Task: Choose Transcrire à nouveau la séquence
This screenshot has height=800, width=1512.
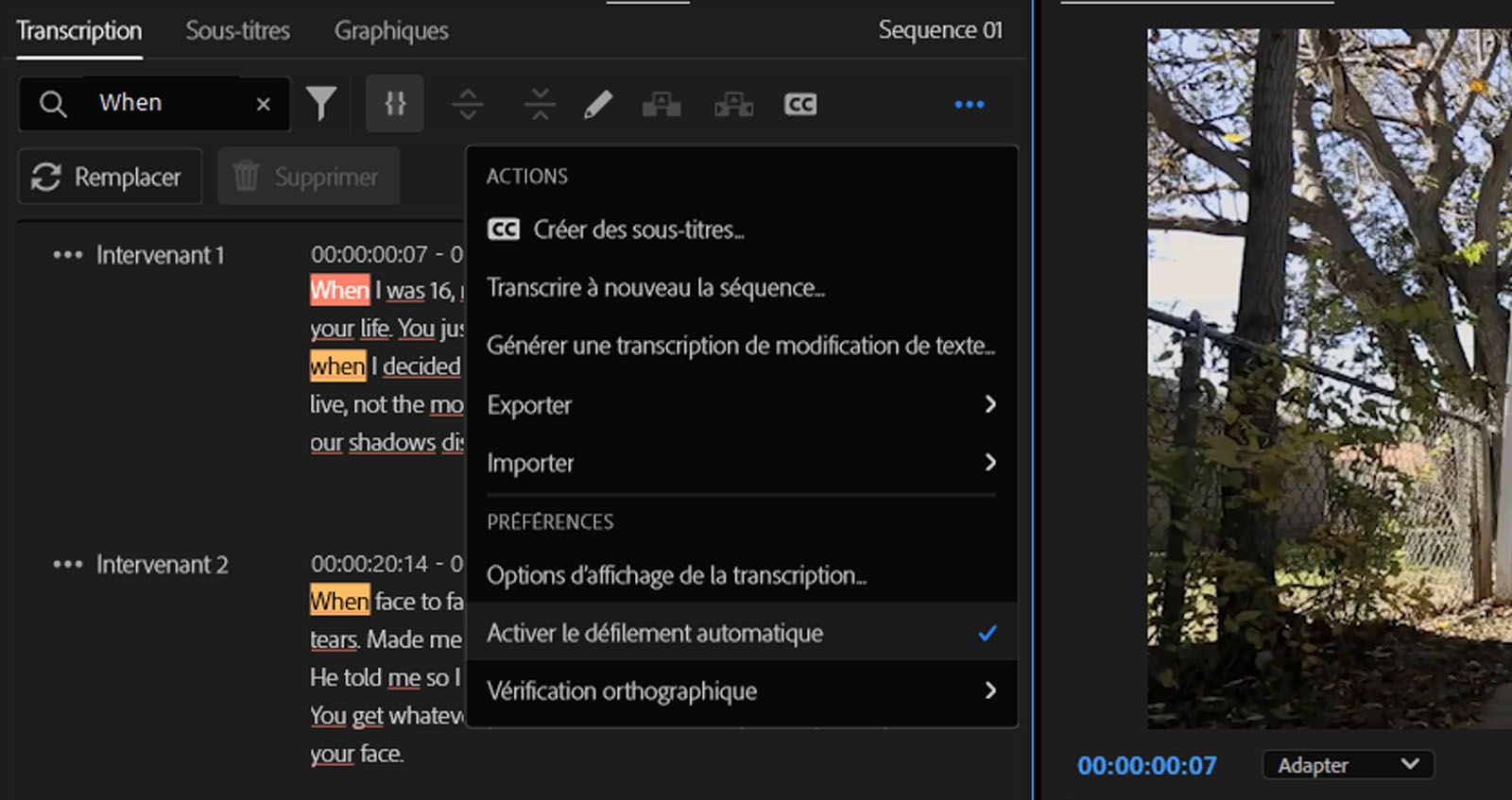Action: coord(742,288)
